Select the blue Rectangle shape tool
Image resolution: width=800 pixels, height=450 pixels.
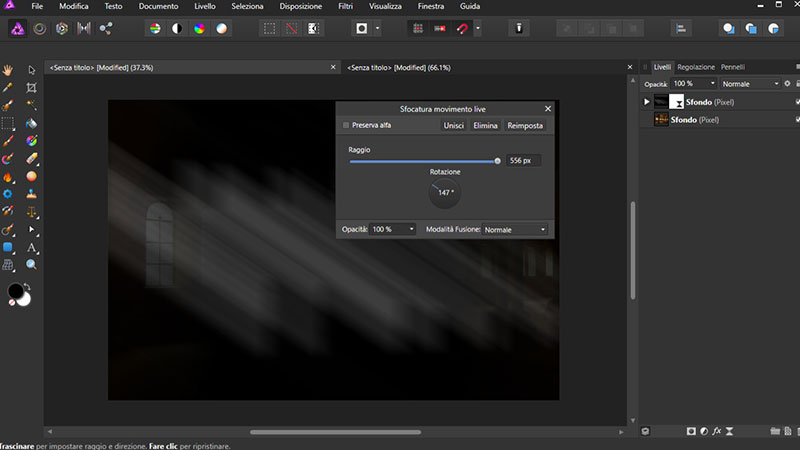click(8, 247)
